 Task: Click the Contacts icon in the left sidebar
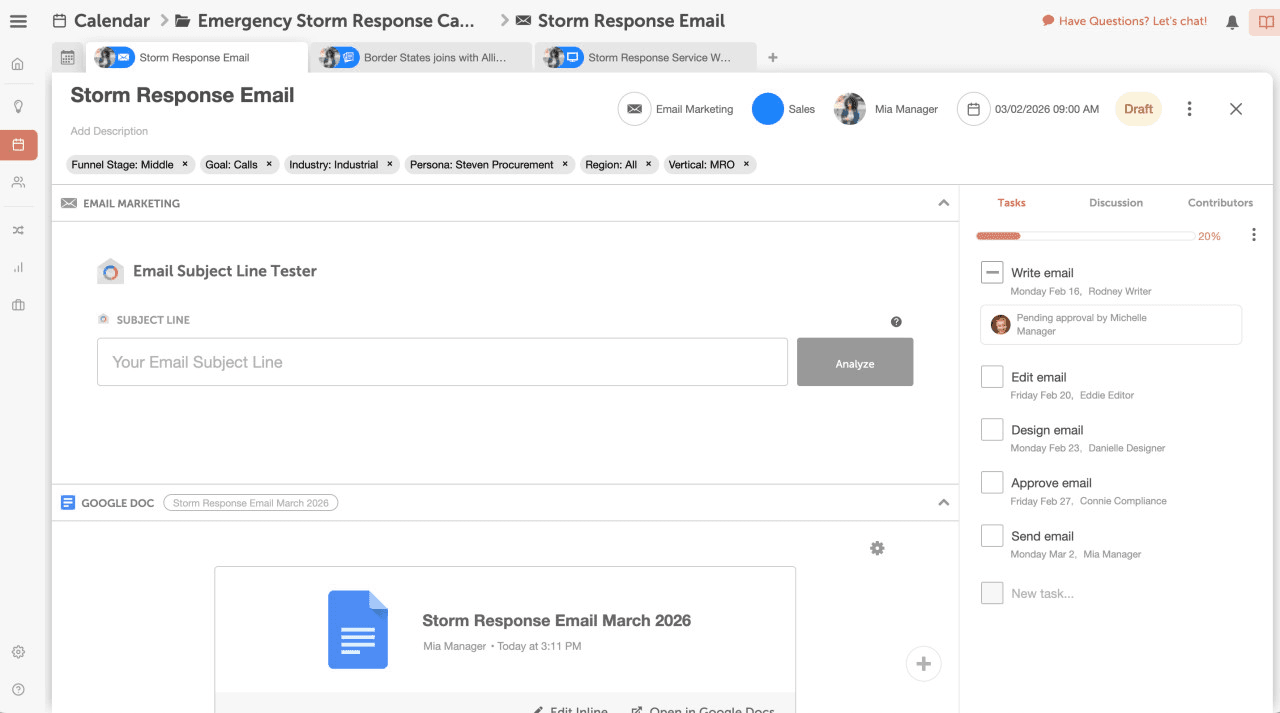20,181
